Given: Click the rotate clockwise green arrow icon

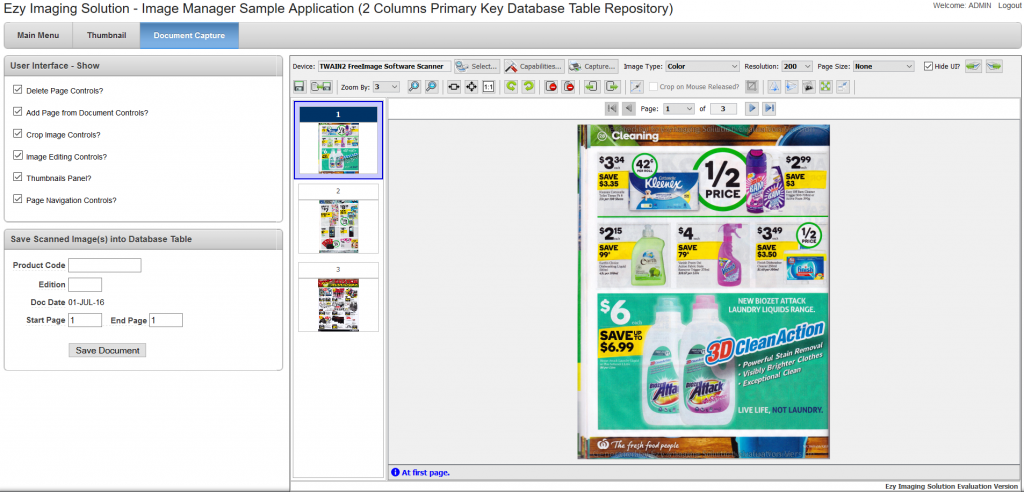Looking at the screenshot, I should (528, 86).
